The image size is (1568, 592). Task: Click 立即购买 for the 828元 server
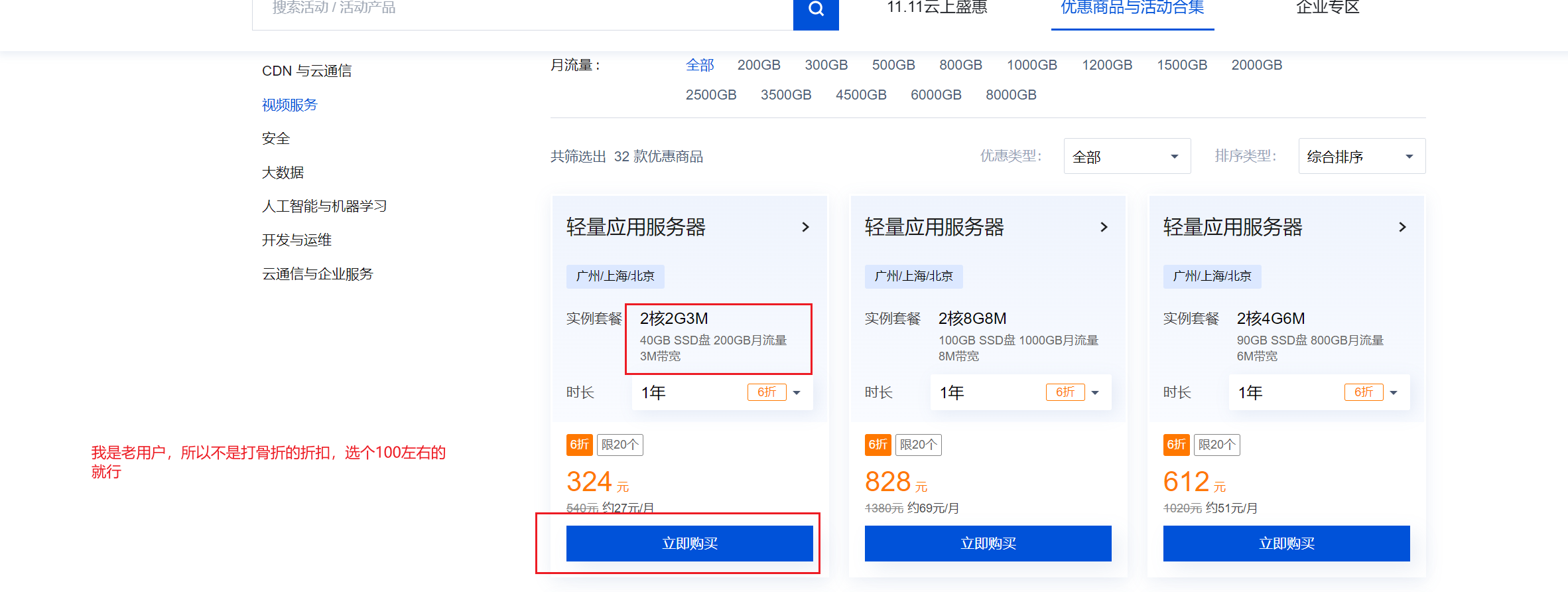(988, 544)
